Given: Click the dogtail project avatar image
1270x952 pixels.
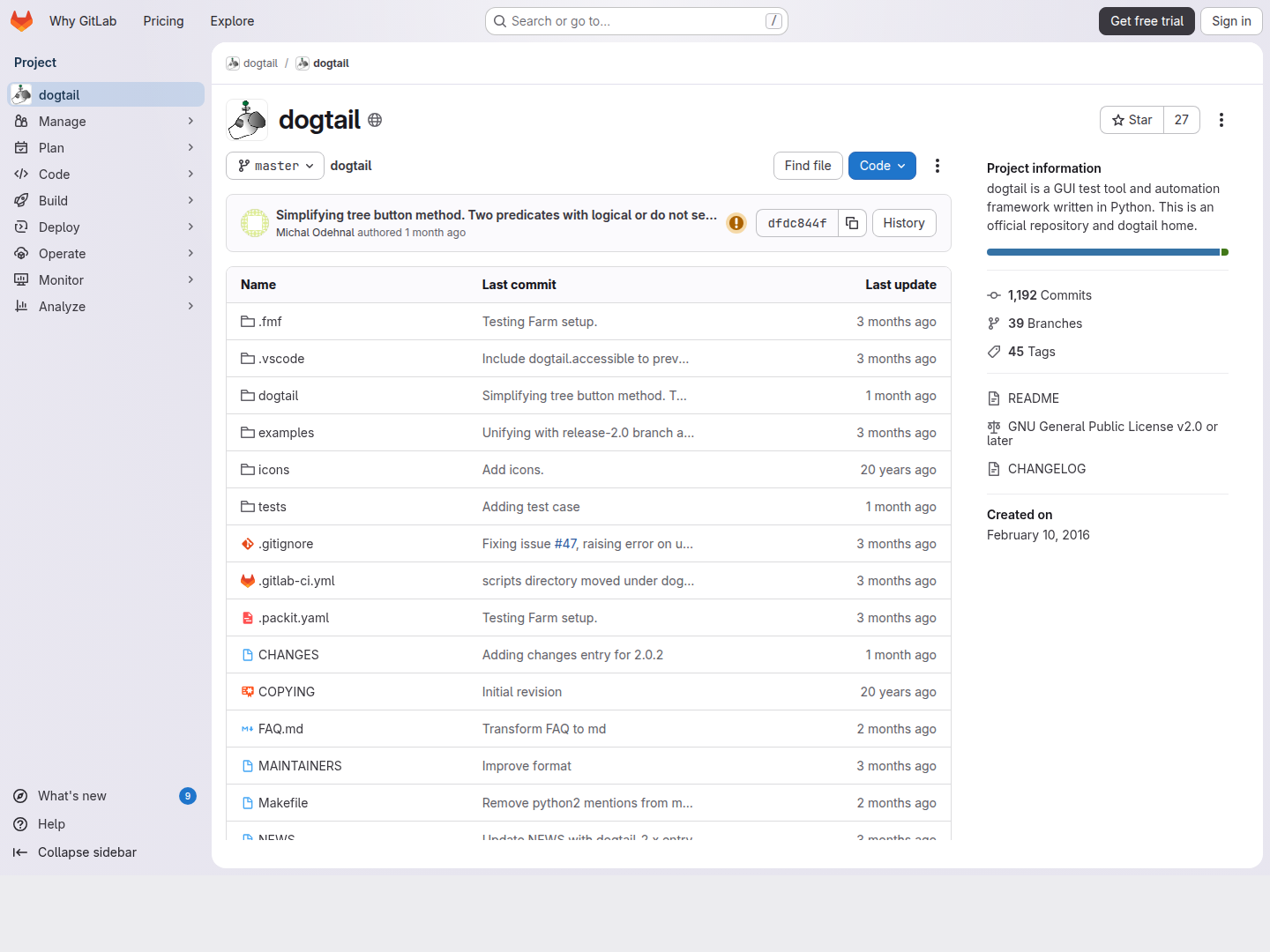Looking at the screenshot, I should (x=247, y=120).
